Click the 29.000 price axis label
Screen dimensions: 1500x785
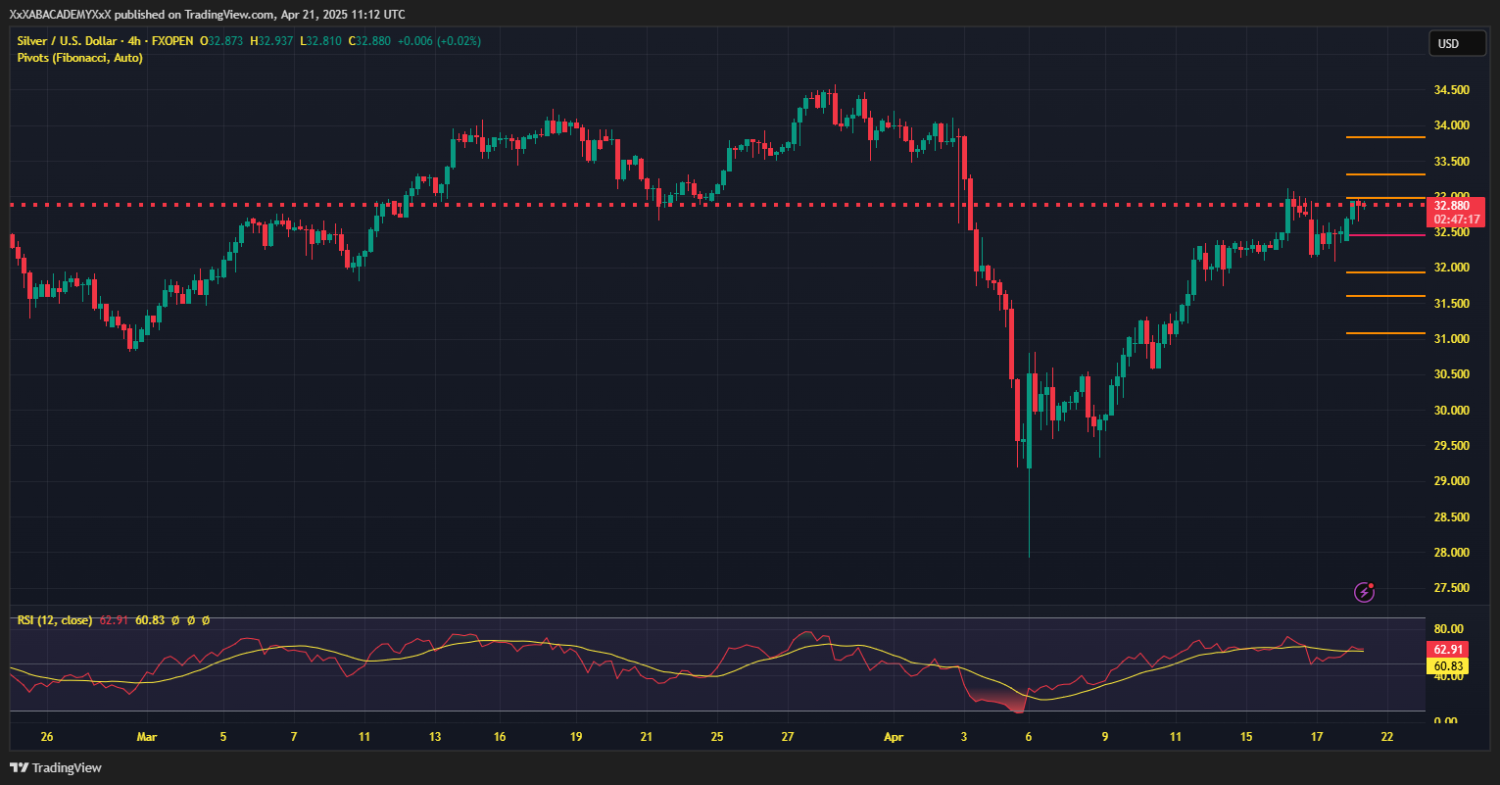(x=1452, y=481)
